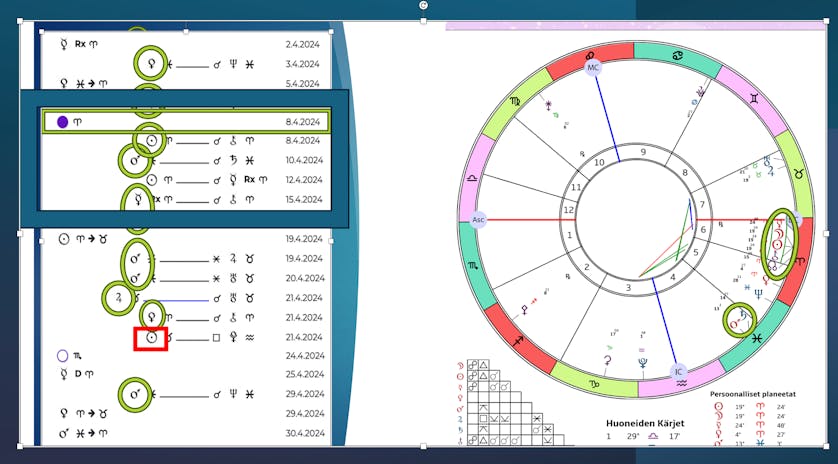Click house number 10 in chart

click(600, 162)
